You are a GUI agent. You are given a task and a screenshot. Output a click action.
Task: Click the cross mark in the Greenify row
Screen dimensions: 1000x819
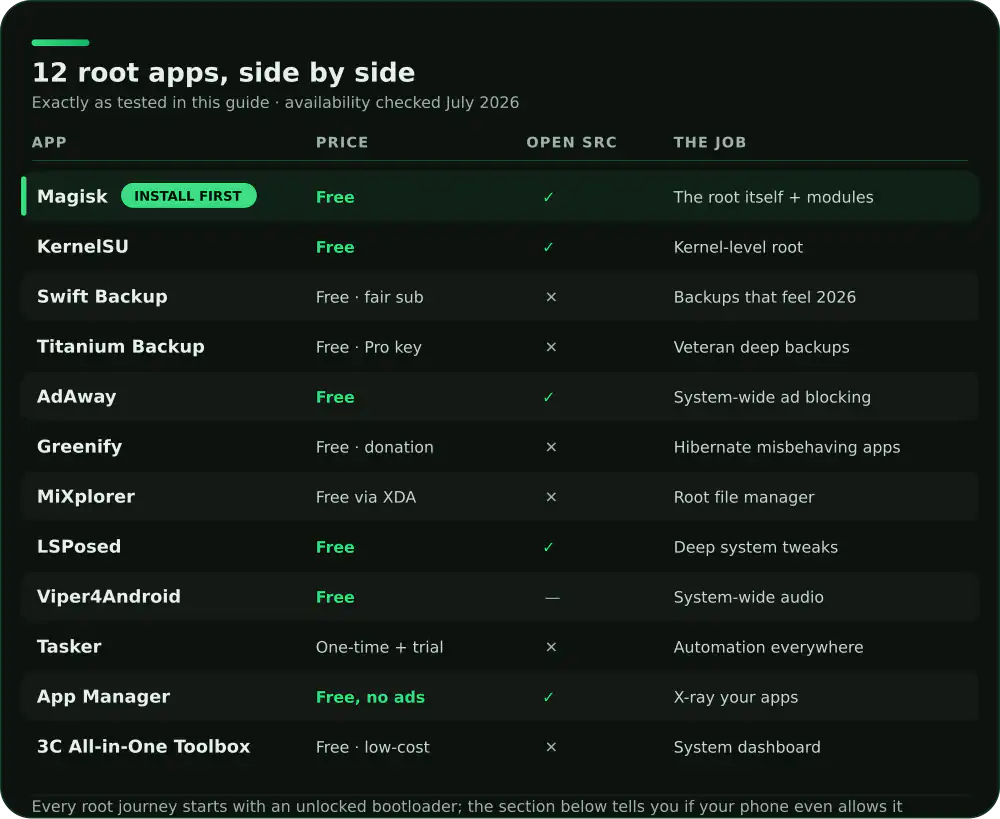(552, 447)
